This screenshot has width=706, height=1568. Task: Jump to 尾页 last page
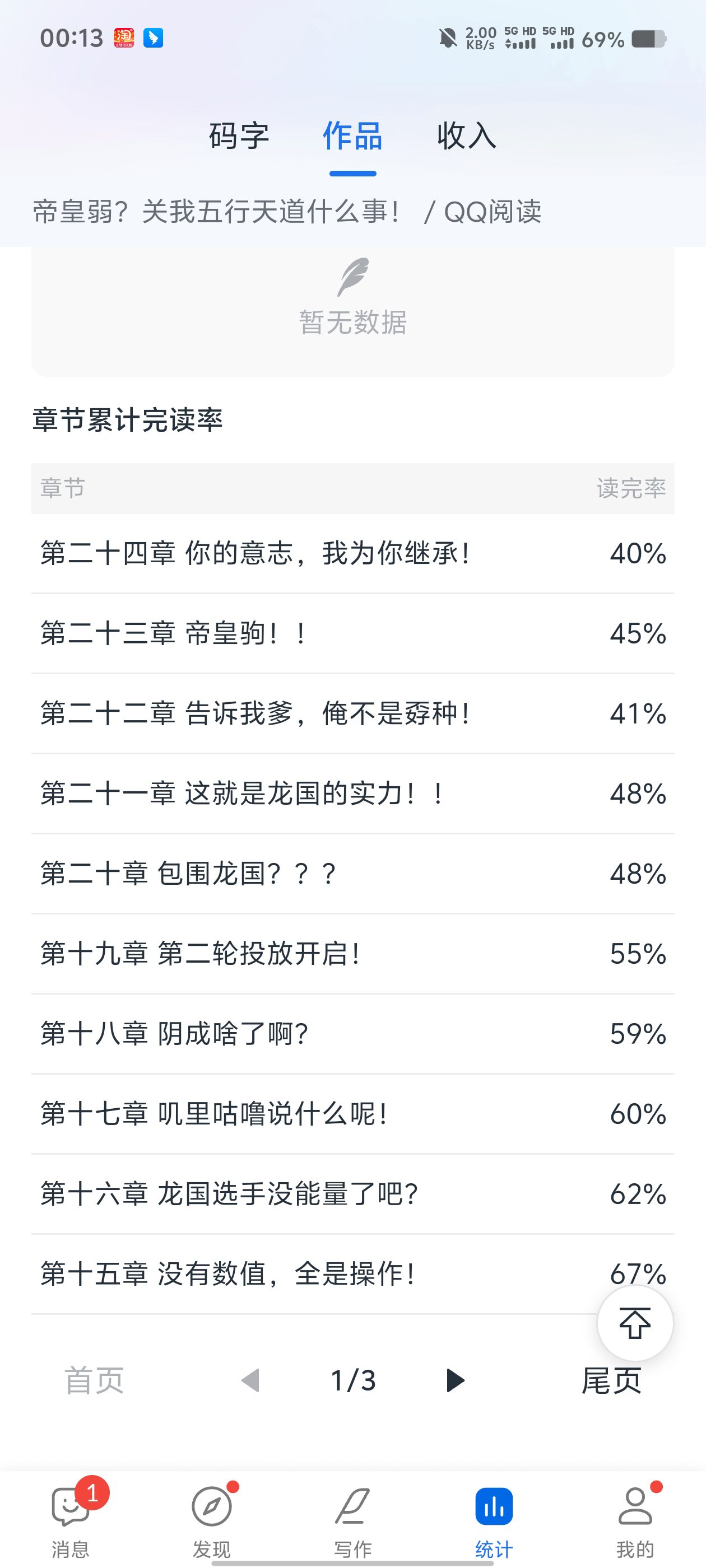click(x=611, y=1380)
